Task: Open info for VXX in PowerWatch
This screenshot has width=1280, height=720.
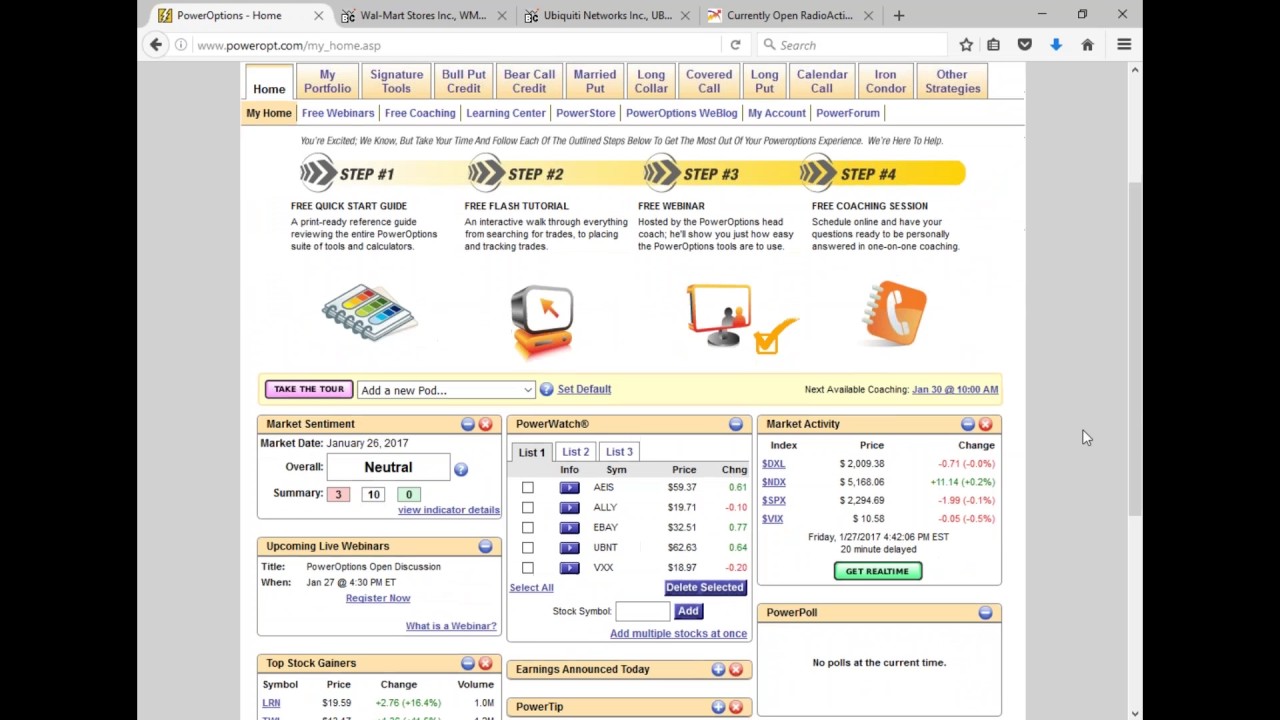Action: point(569,568)
